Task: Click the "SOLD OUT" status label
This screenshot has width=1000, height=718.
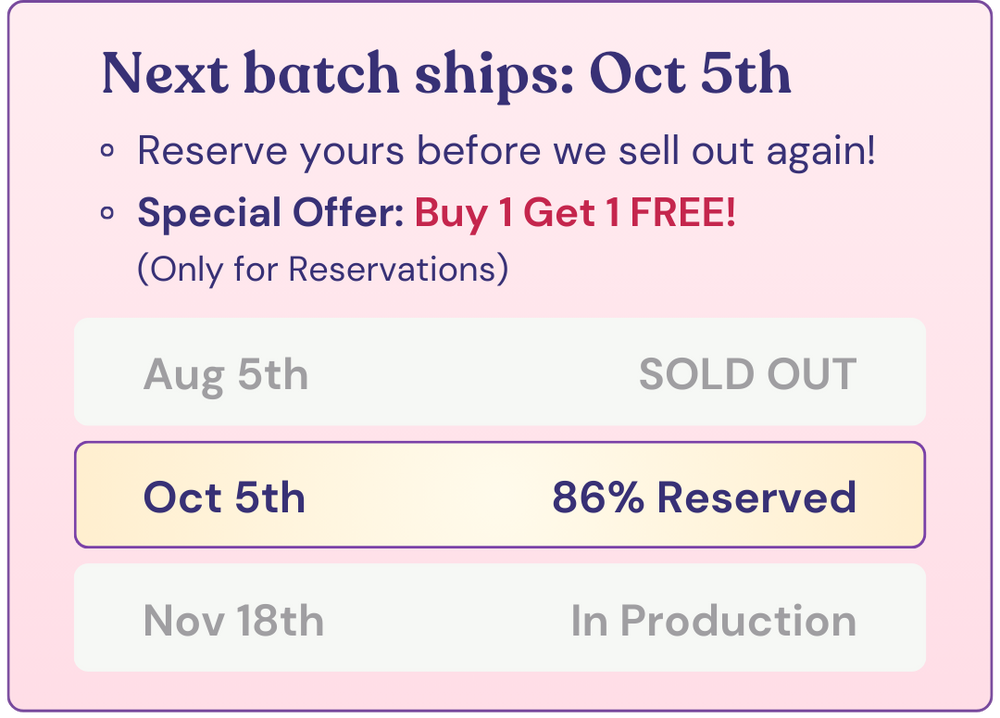Action: 747,375
